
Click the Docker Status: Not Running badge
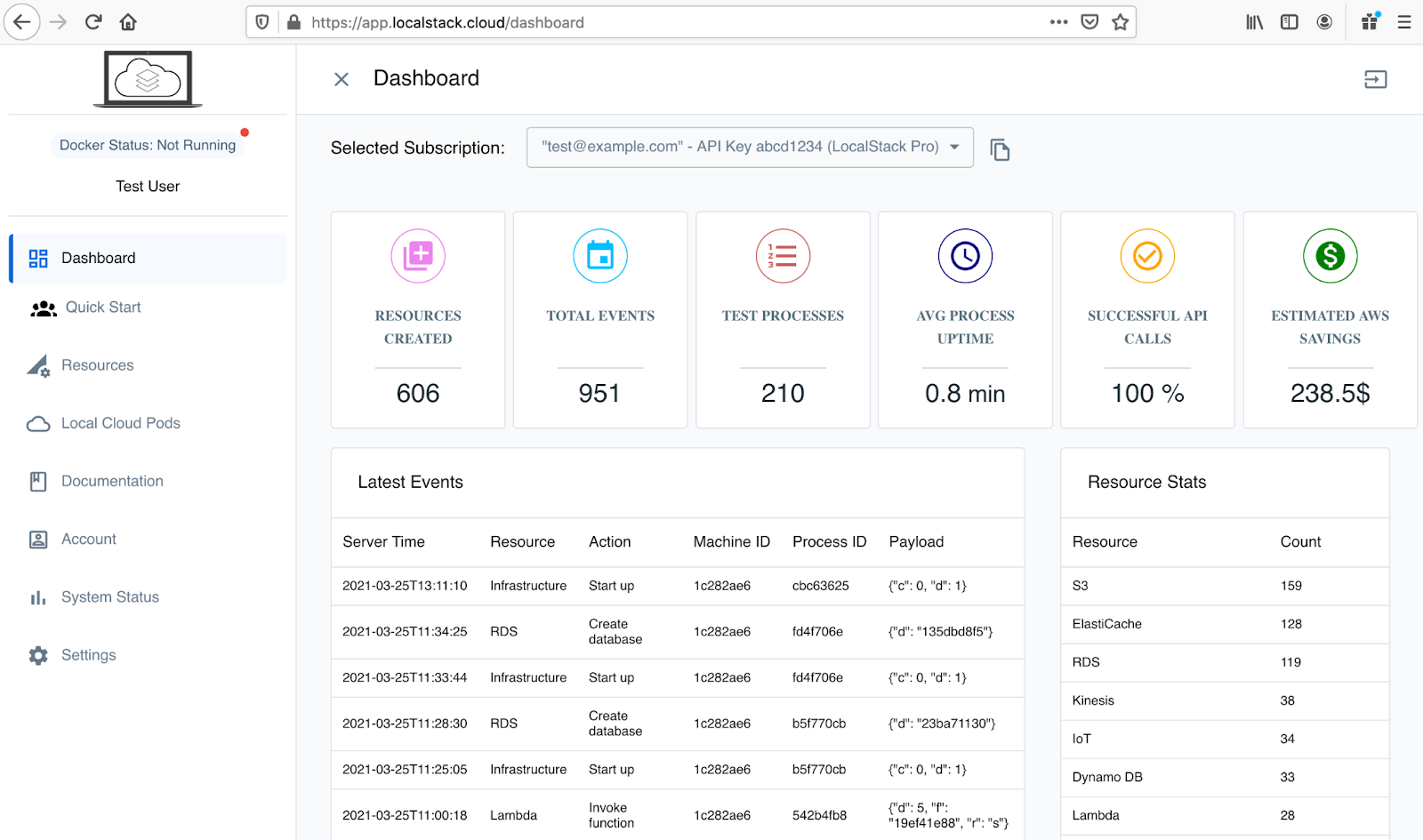148,145
